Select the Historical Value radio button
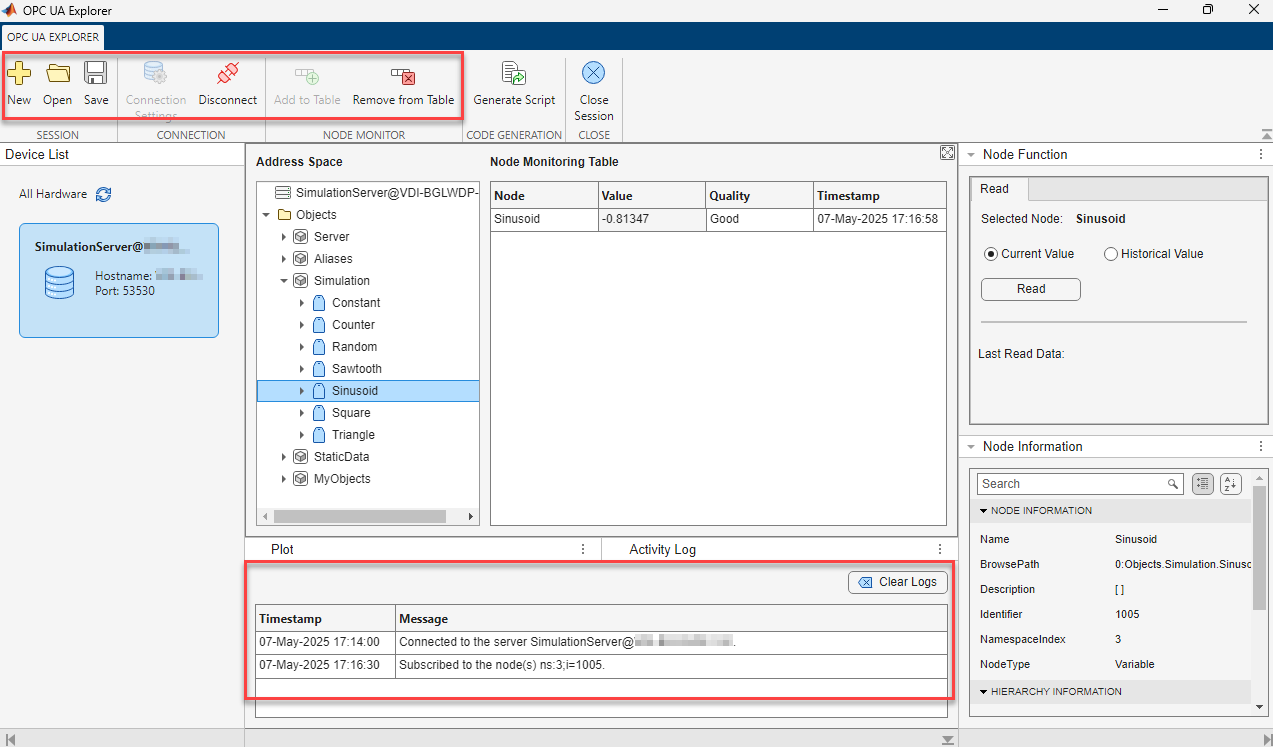1273x747 pixels. 1110,253
